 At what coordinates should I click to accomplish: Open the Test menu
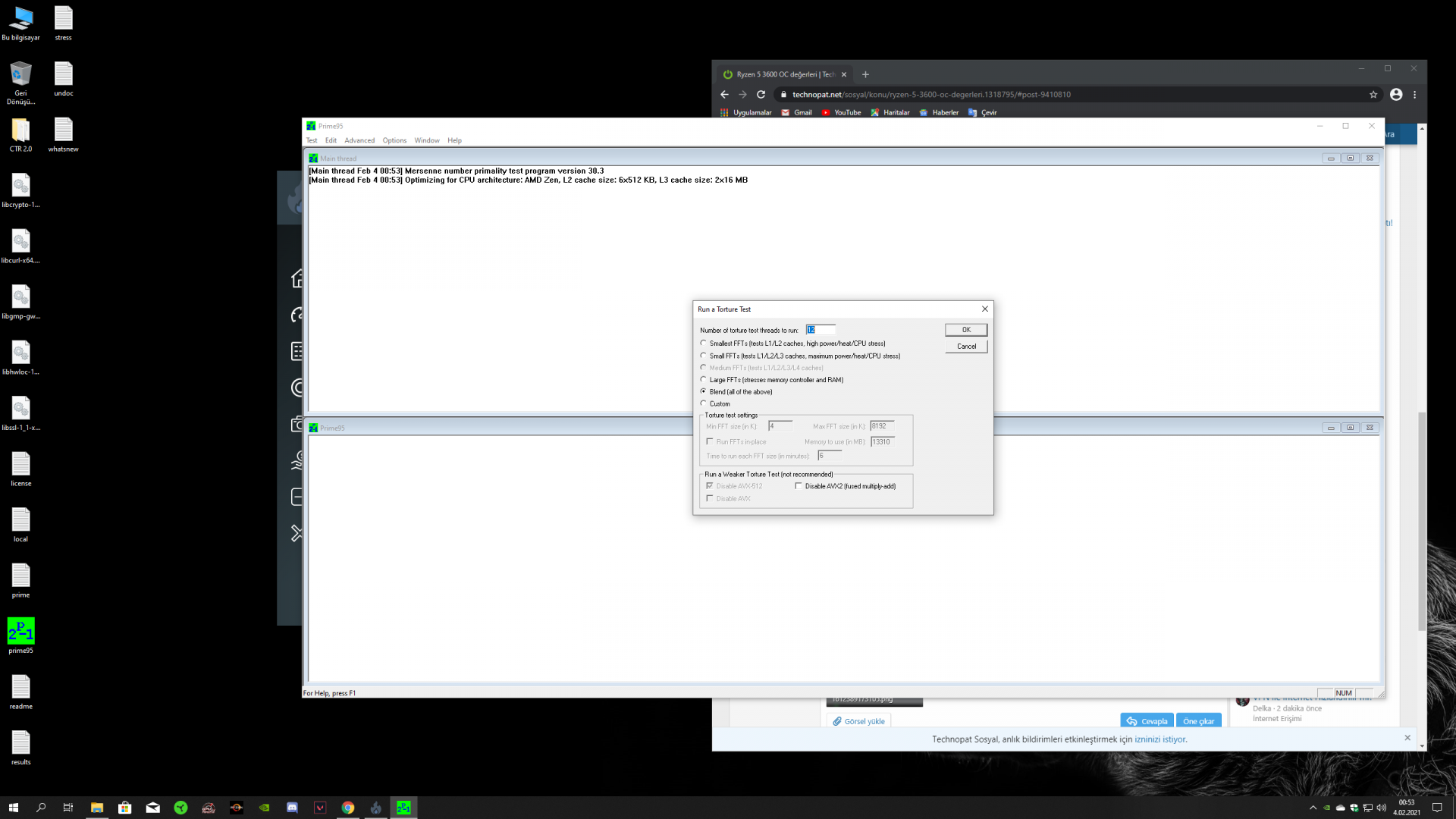[312, 140]
